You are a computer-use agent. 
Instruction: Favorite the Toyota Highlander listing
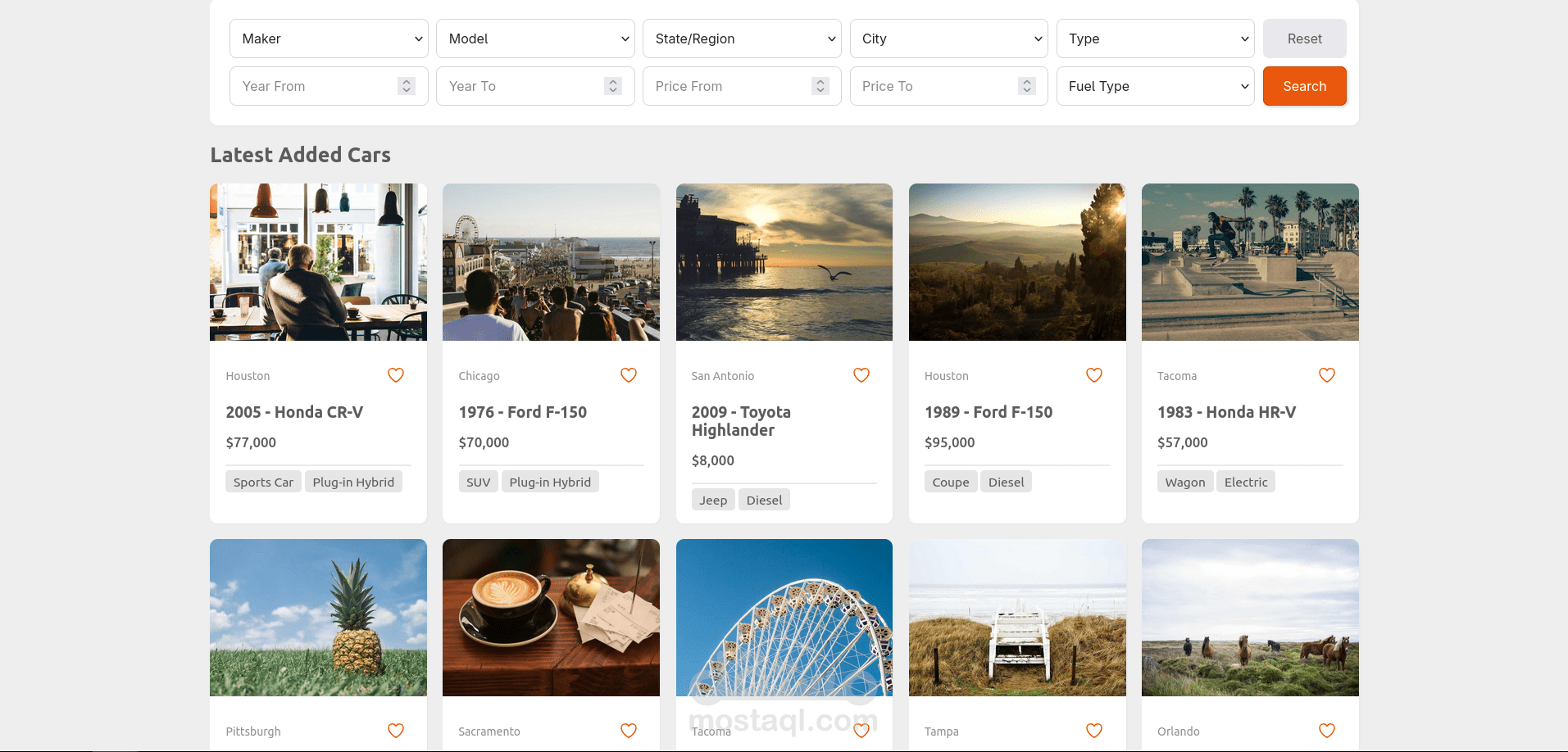(861, 375)
